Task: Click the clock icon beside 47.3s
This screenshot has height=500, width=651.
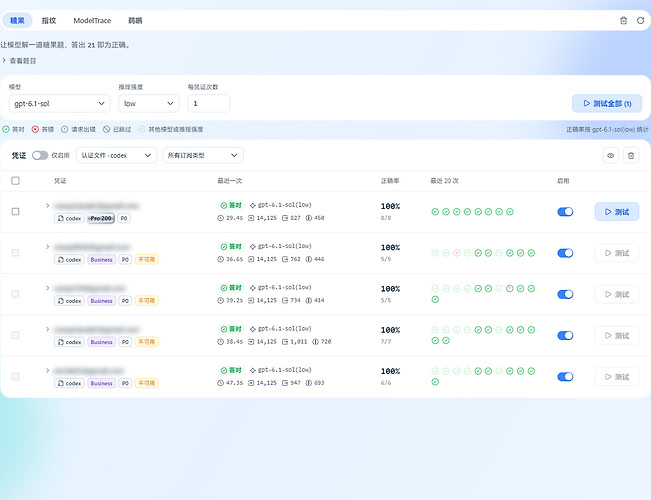Action: point(220,383)
